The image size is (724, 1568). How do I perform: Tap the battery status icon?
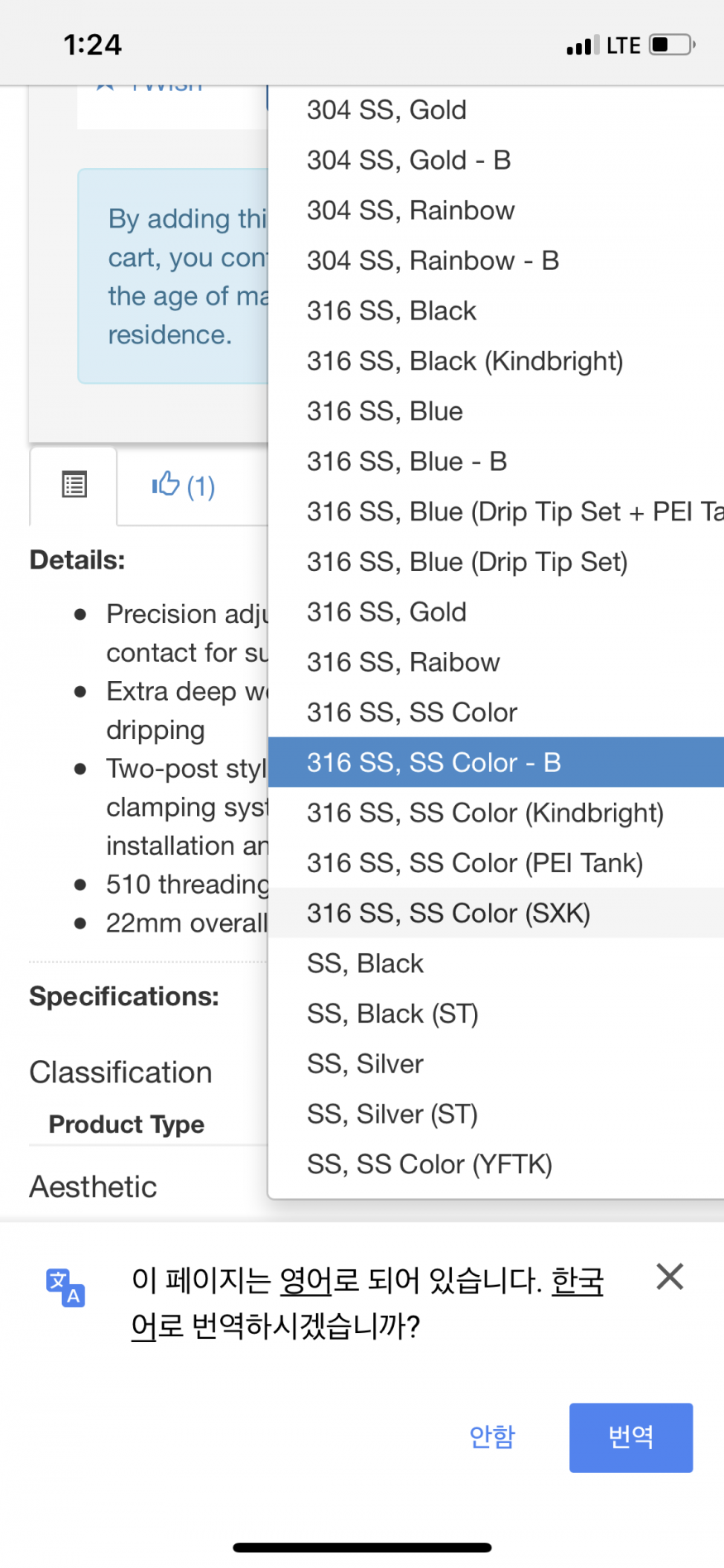pos(672,45)
